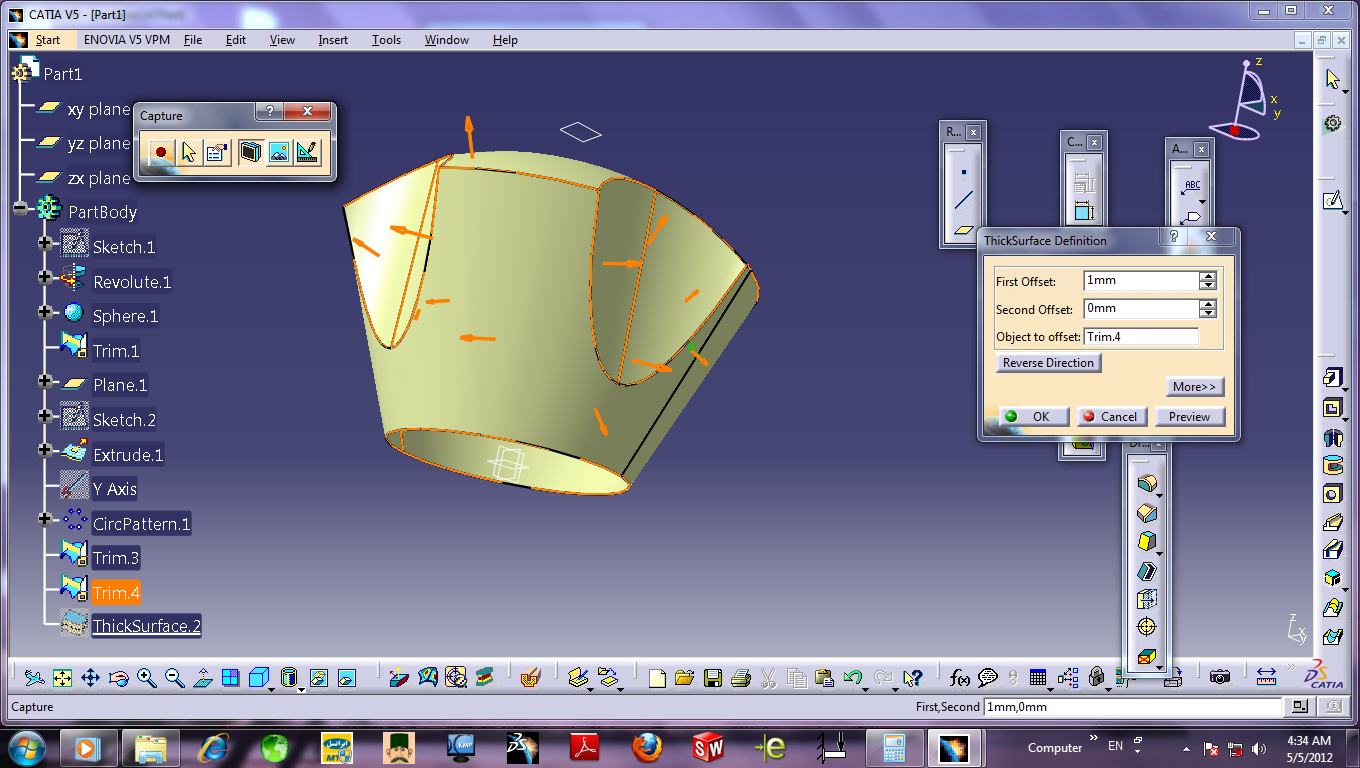Expand Extrude.1 tree node
Screen dimensions: 1360x768
click(x=44, y=450)
